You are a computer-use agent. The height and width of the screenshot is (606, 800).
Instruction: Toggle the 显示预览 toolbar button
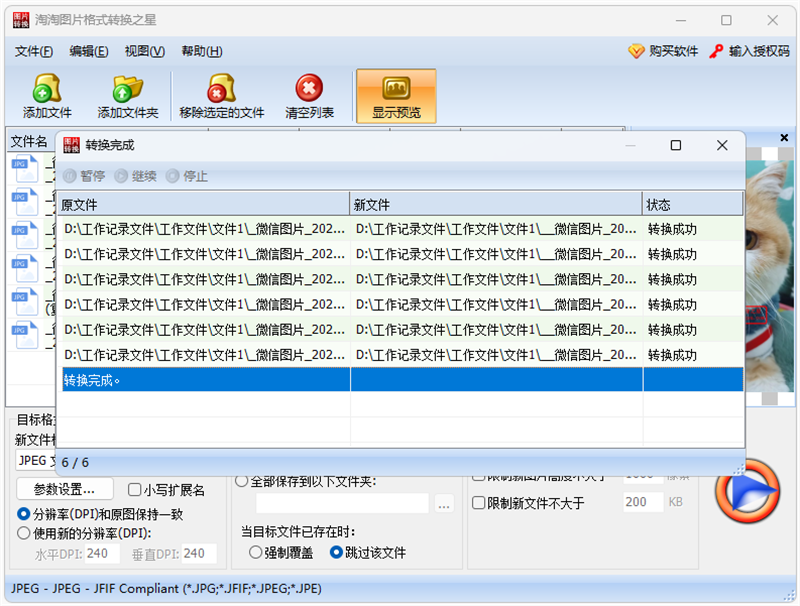[396, 96]
